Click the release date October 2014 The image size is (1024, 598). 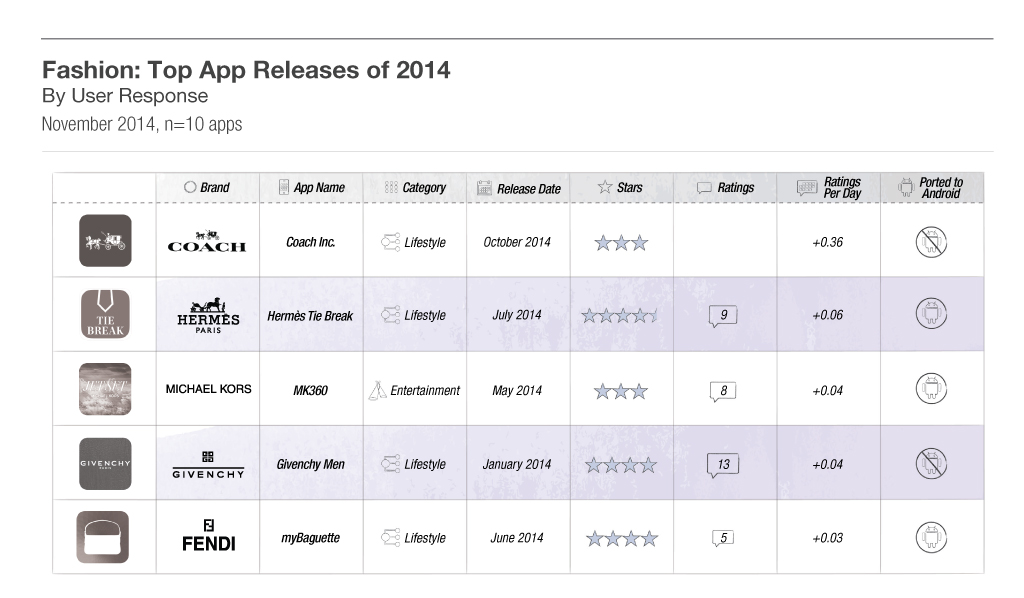pyautogui.click(x=517, y=242)
